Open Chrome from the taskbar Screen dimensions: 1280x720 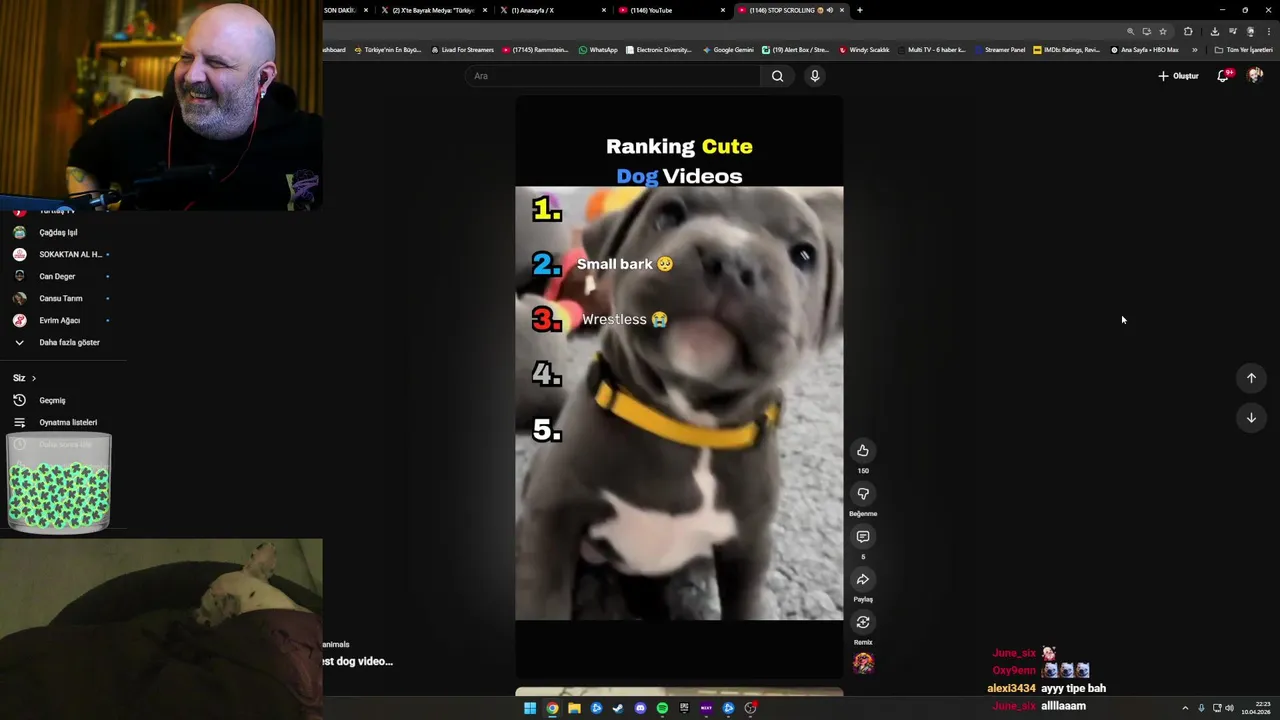(x=552, y=708)
